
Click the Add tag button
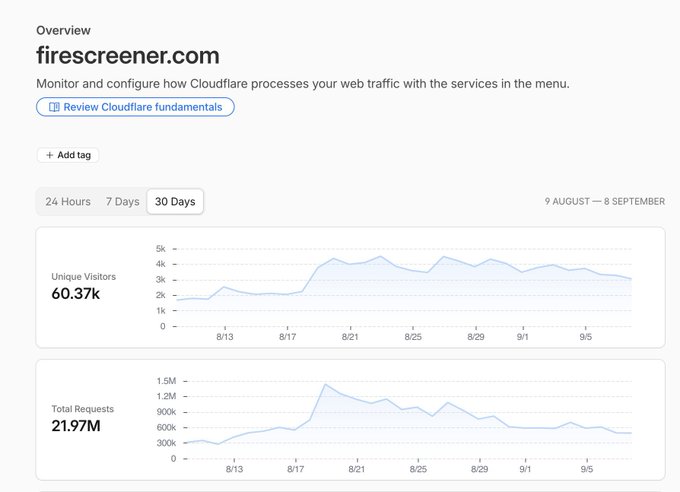68,155
